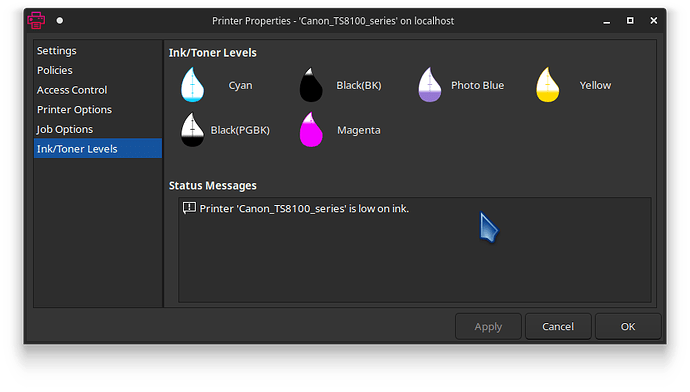Image resolution: width=690 pixels, height=392 pixels.
Task: Click the 'Photo Blue' label
Action: [x=477, y=85]
